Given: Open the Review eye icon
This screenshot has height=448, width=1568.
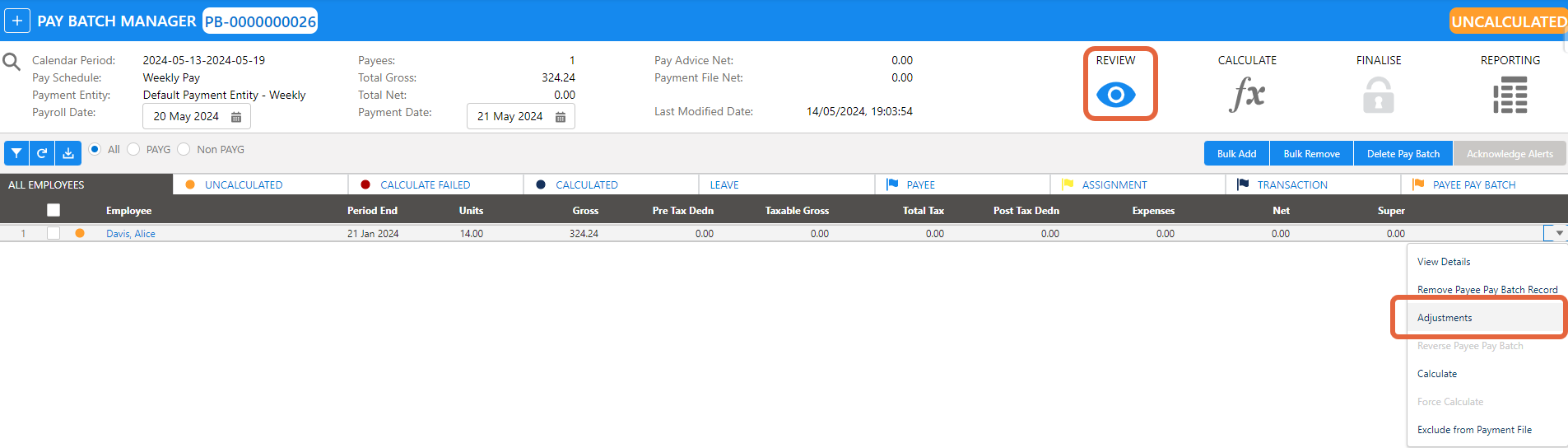Looking at the screenshot, I should [1115, 95].
